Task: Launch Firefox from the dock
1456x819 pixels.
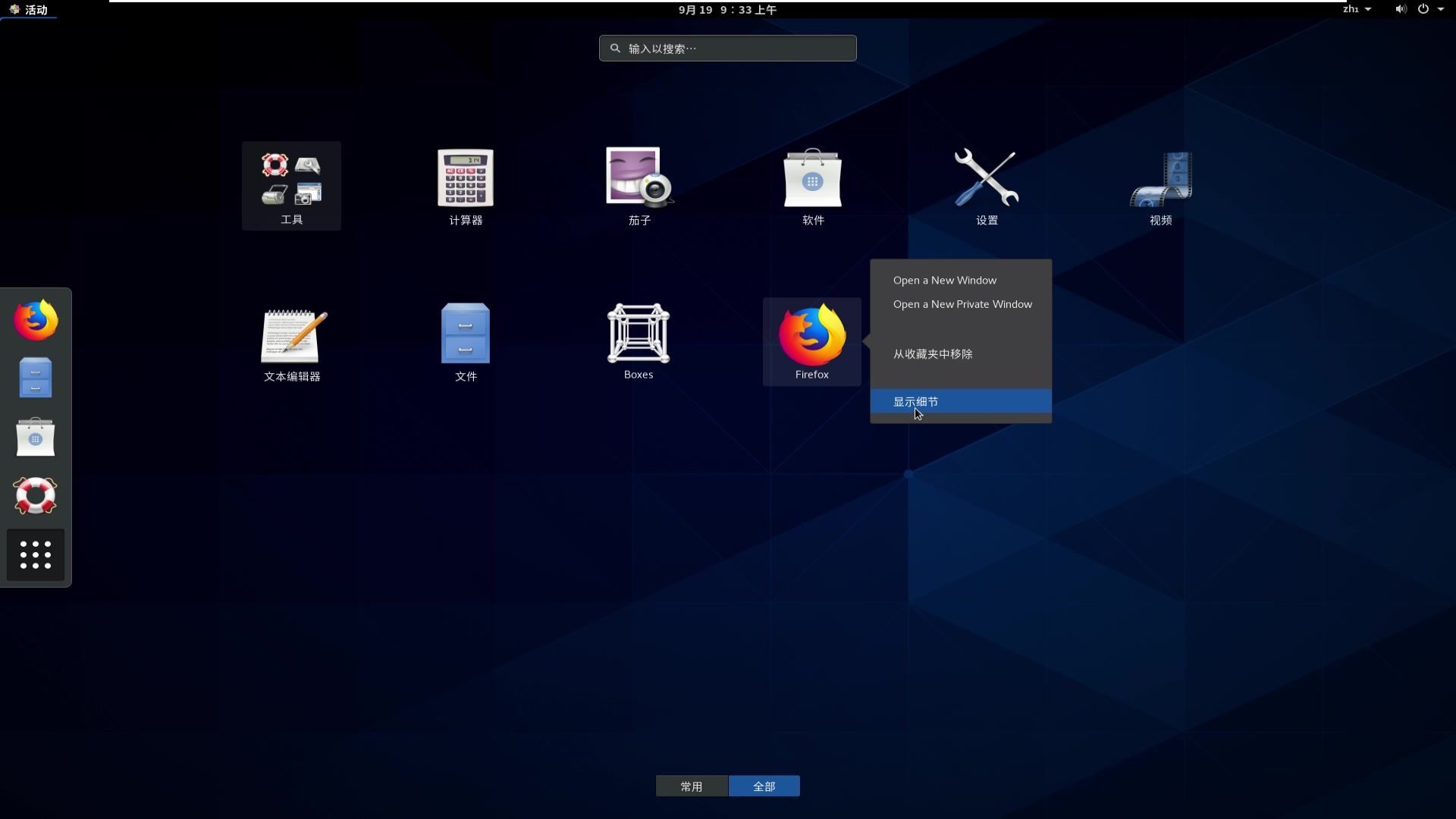Action: click(x=36, y=320)
